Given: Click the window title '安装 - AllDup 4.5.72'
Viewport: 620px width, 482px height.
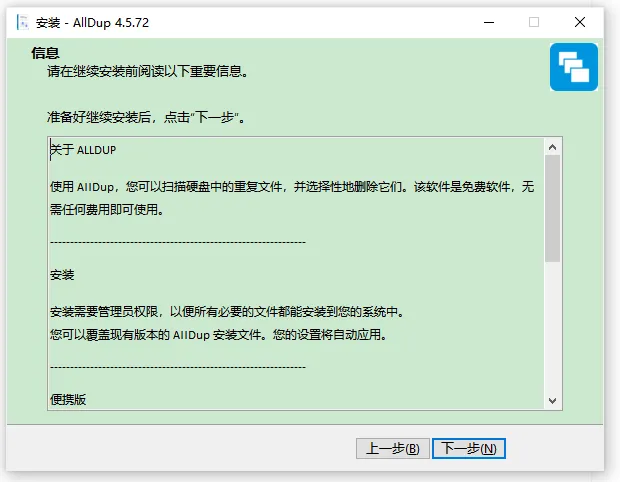Looking at the screenshot, I should pos(93,23).
